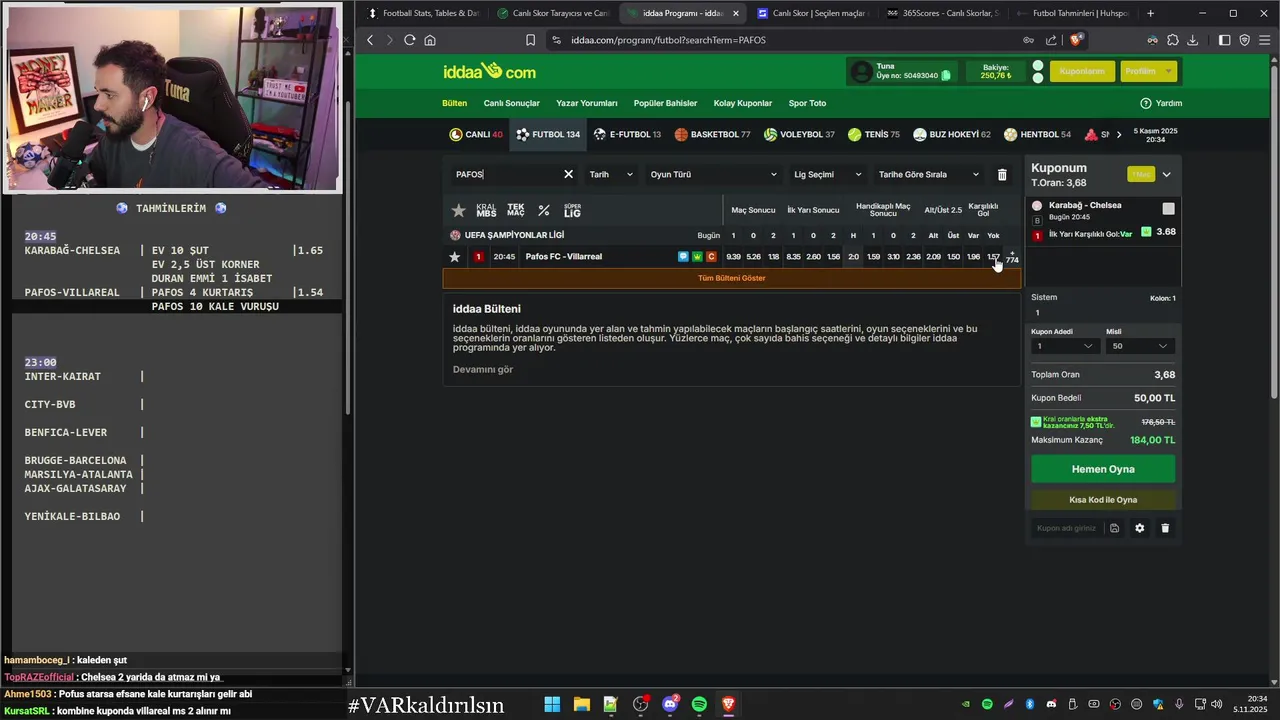The height and width of the screenshot is (720, 1280).
Task: Open Spotify from the taskbar
Action: [699, 704]
